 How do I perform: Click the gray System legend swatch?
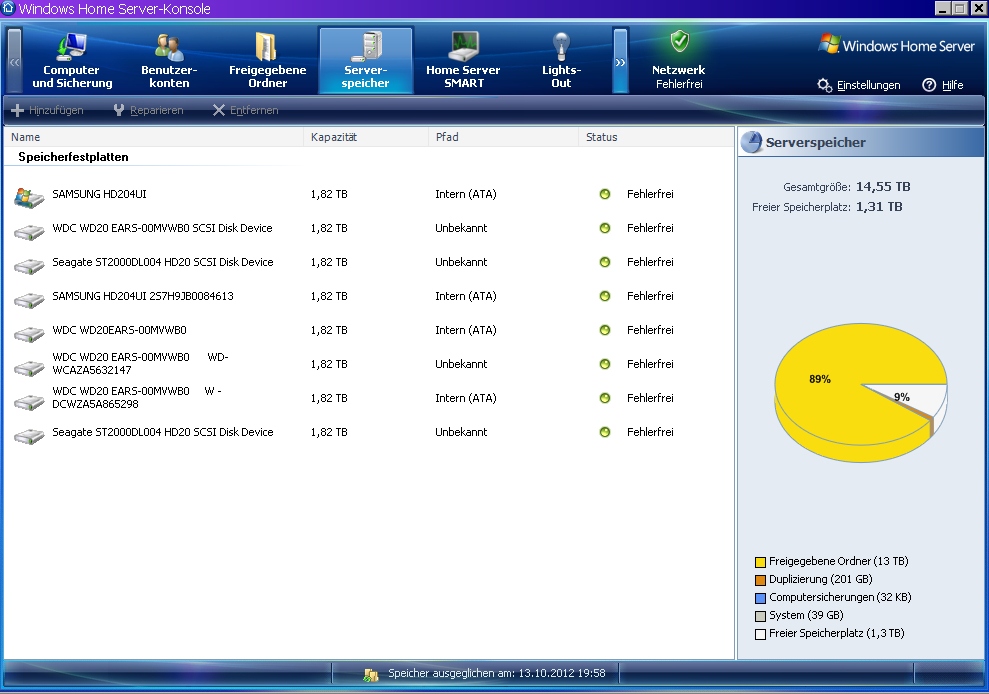click(760, 616)
